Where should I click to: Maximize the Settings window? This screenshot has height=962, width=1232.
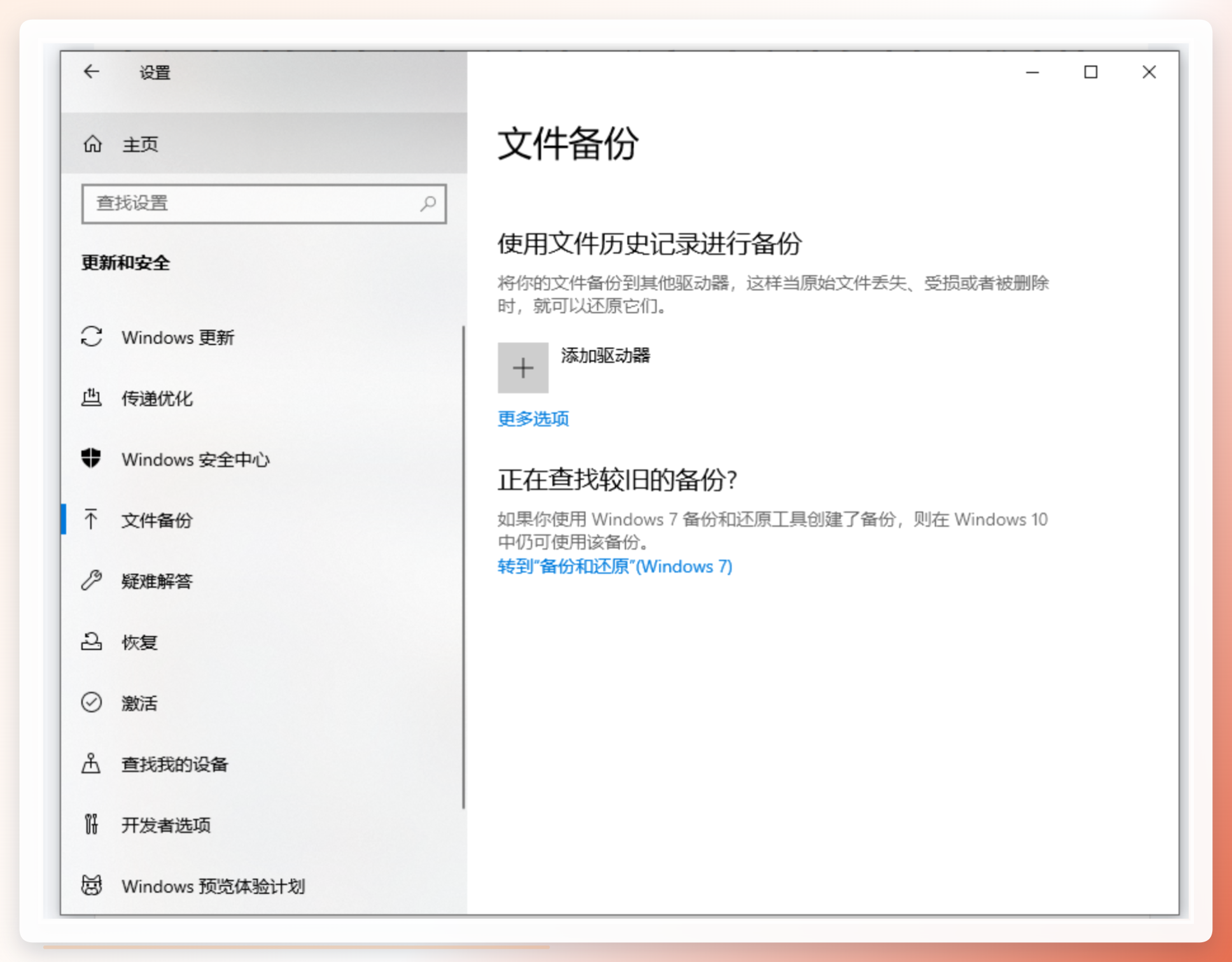coord(1091,73)
